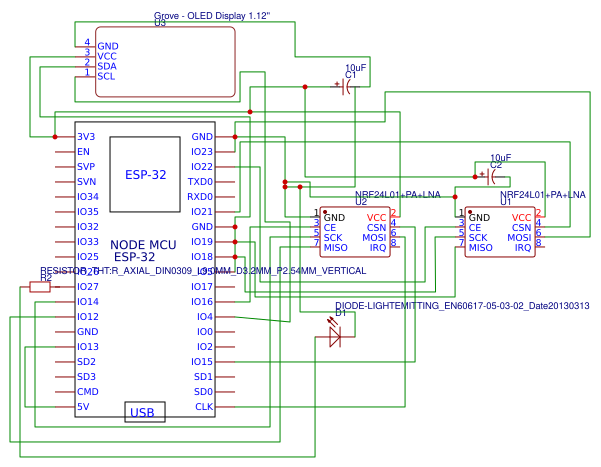Select the CMD pin label
This screenshot has height=467, width=601.
[88, 392]
